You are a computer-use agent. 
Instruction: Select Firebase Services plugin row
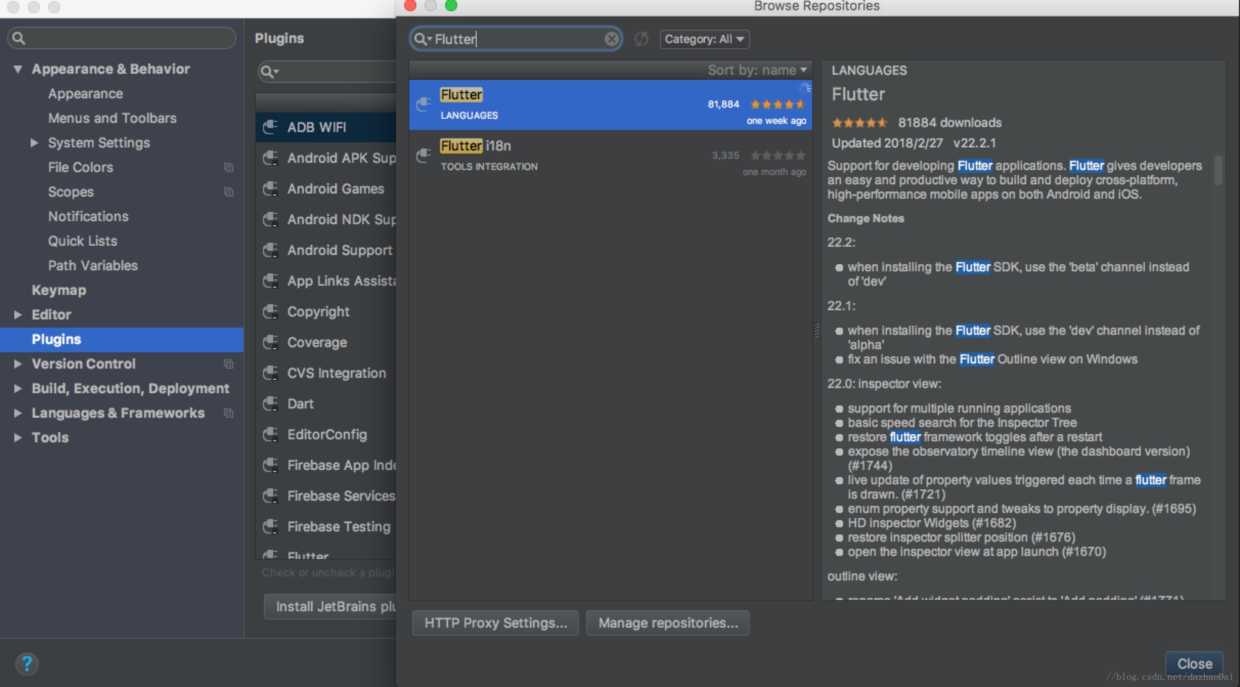(x=328, y=496)
